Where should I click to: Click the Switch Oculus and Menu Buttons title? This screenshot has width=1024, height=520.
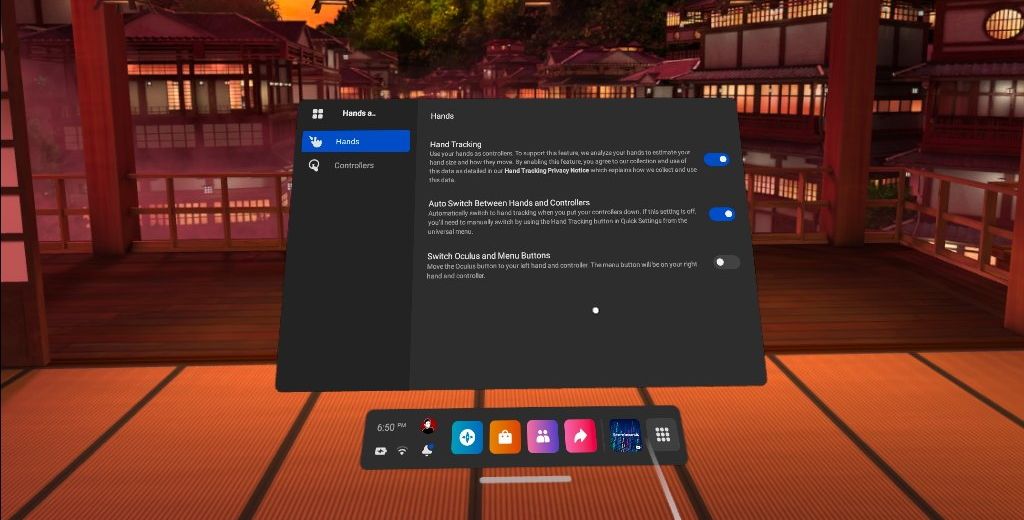click(488, 255)
